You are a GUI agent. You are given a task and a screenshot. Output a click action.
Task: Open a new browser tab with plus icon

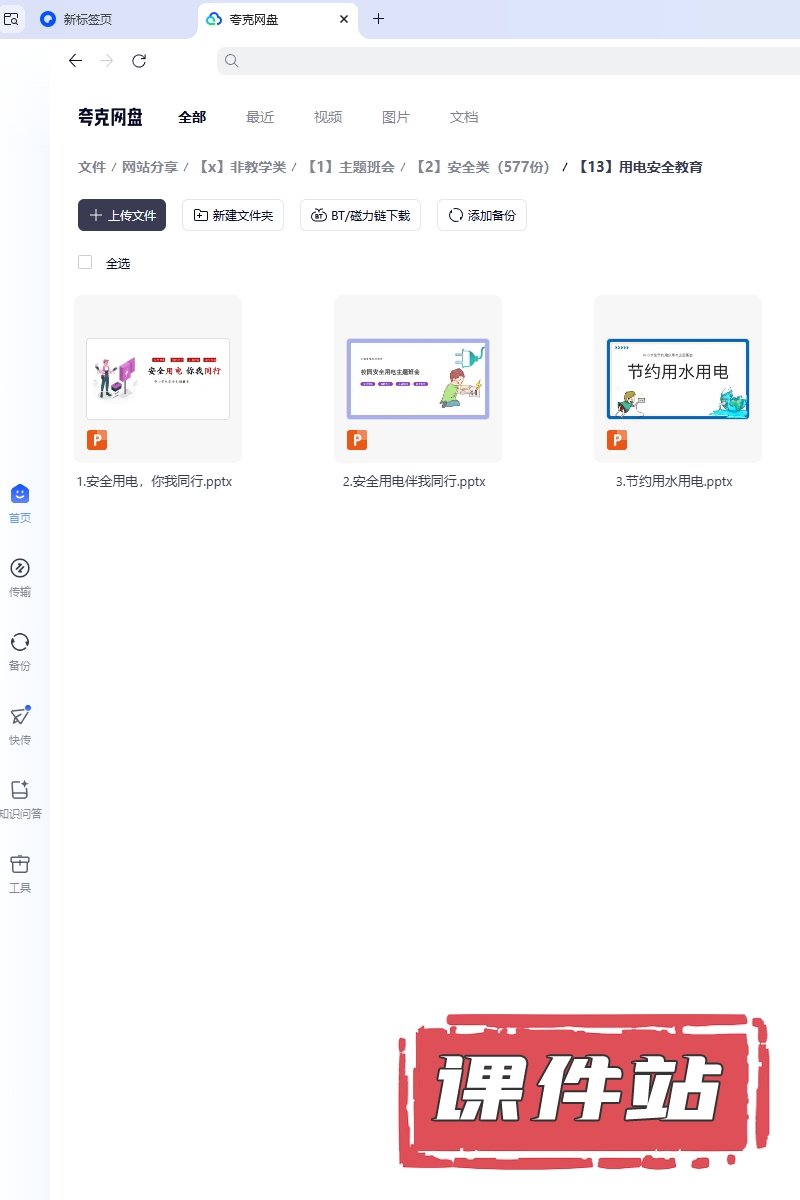(x=378, y=19)
